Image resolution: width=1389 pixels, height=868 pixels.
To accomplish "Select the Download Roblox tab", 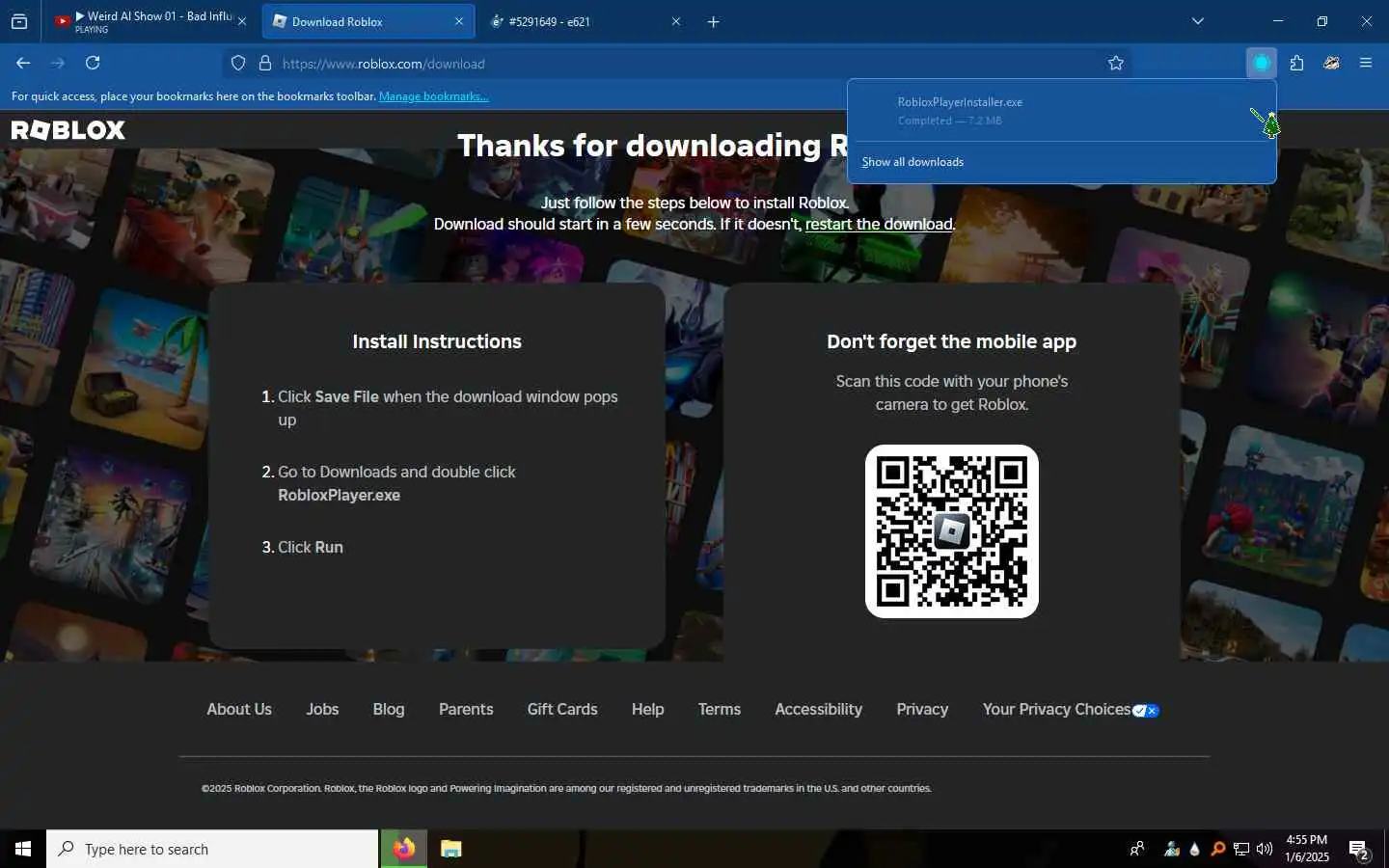I will [x=368, y=21].
